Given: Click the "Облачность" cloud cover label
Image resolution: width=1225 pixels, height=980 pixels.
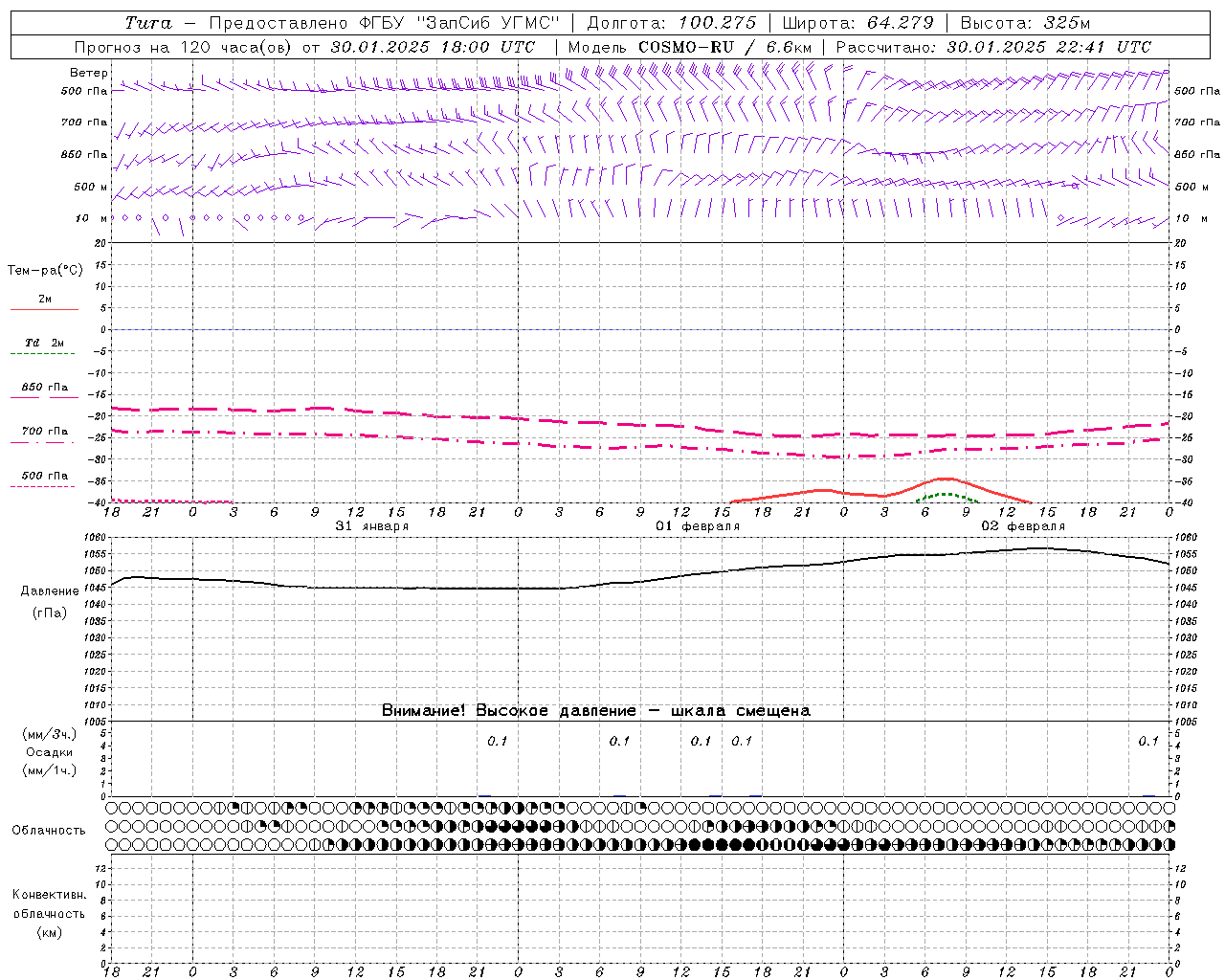Looking at the screenshot, I should tap(49, 831).
